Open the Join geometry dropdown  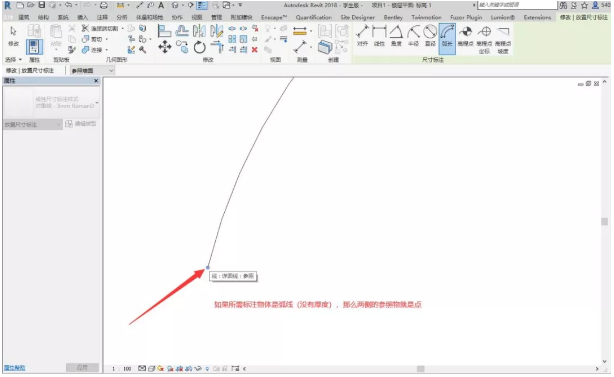click(x=107, y=50)
